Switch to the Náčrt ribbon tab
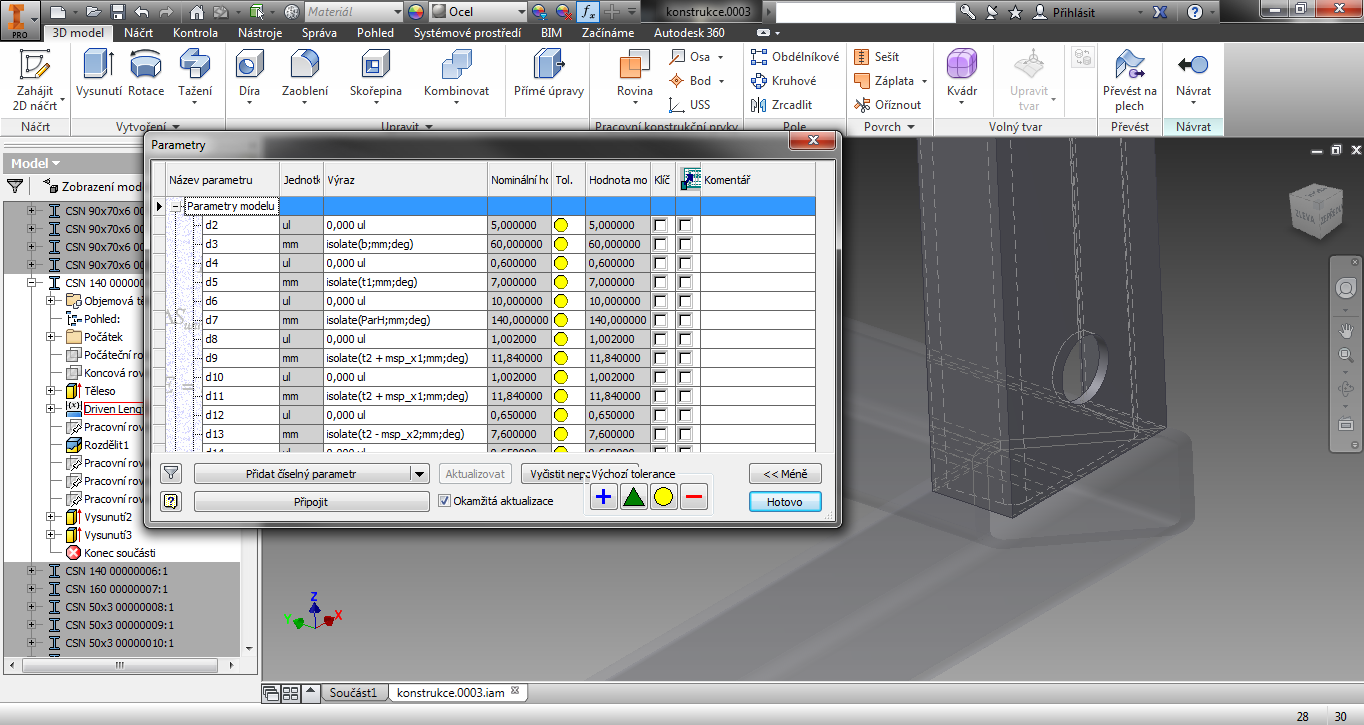This screenshot has width=1364, height=725. 138,33
